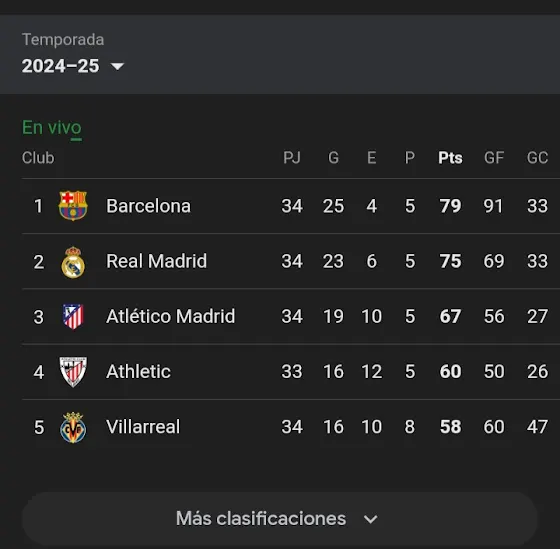Click the GF column header
This screenshot has height=549, width=560.
(494, 158)
